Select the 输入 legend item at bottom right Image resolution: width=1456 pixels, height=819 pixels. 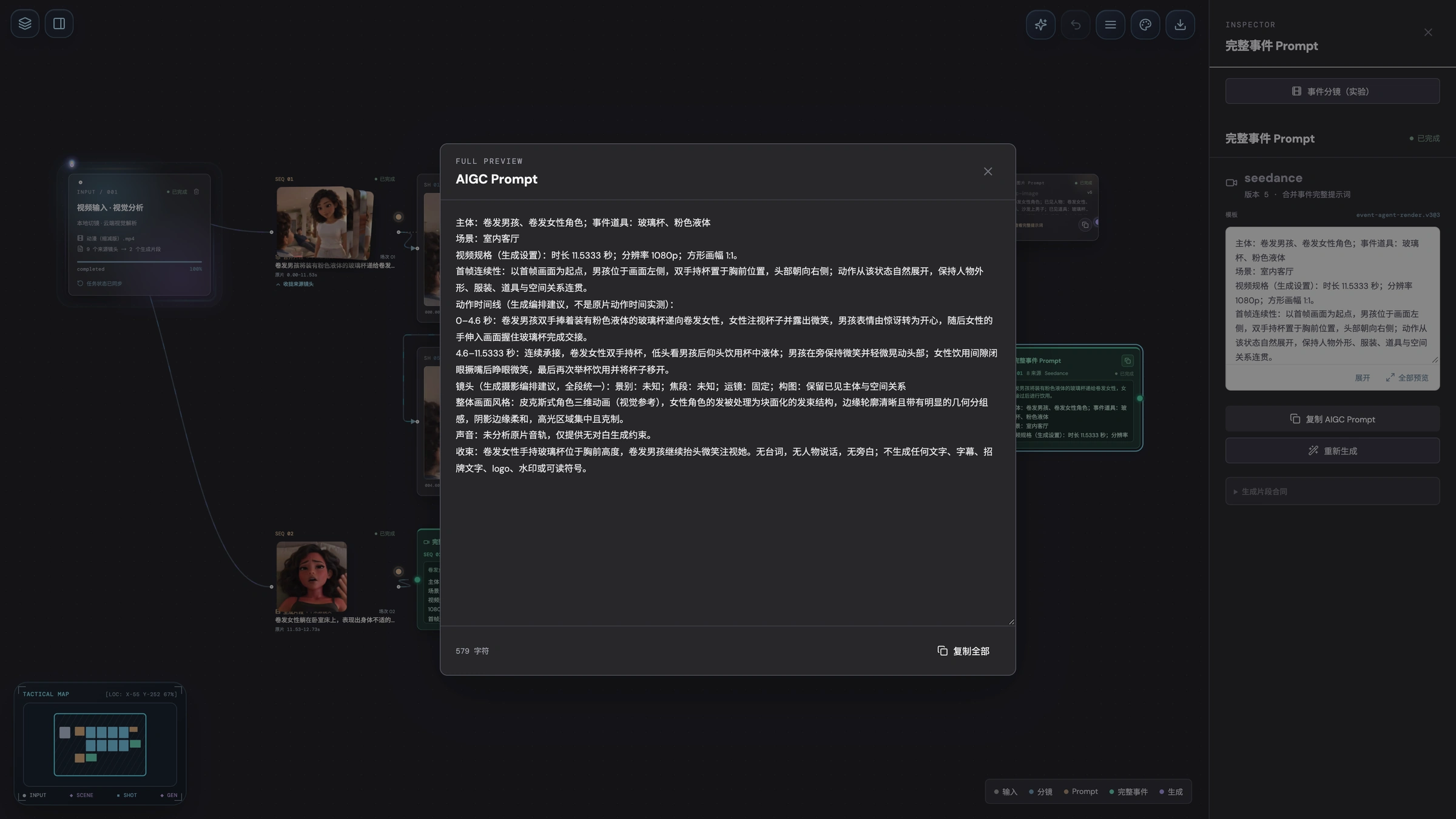tap(1006, 792)
